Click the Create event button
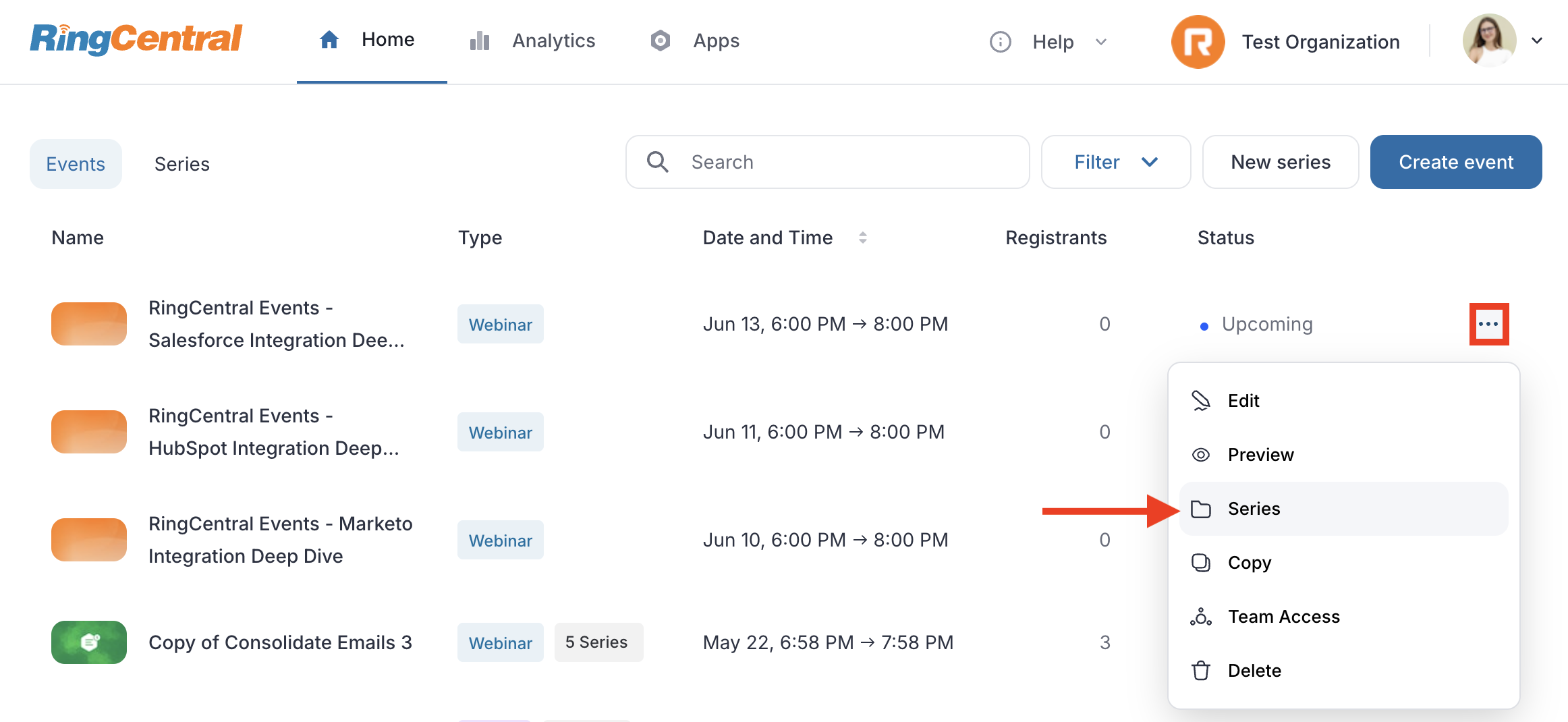Viewport: 1568px width, 722px height. pos(1456,162)
